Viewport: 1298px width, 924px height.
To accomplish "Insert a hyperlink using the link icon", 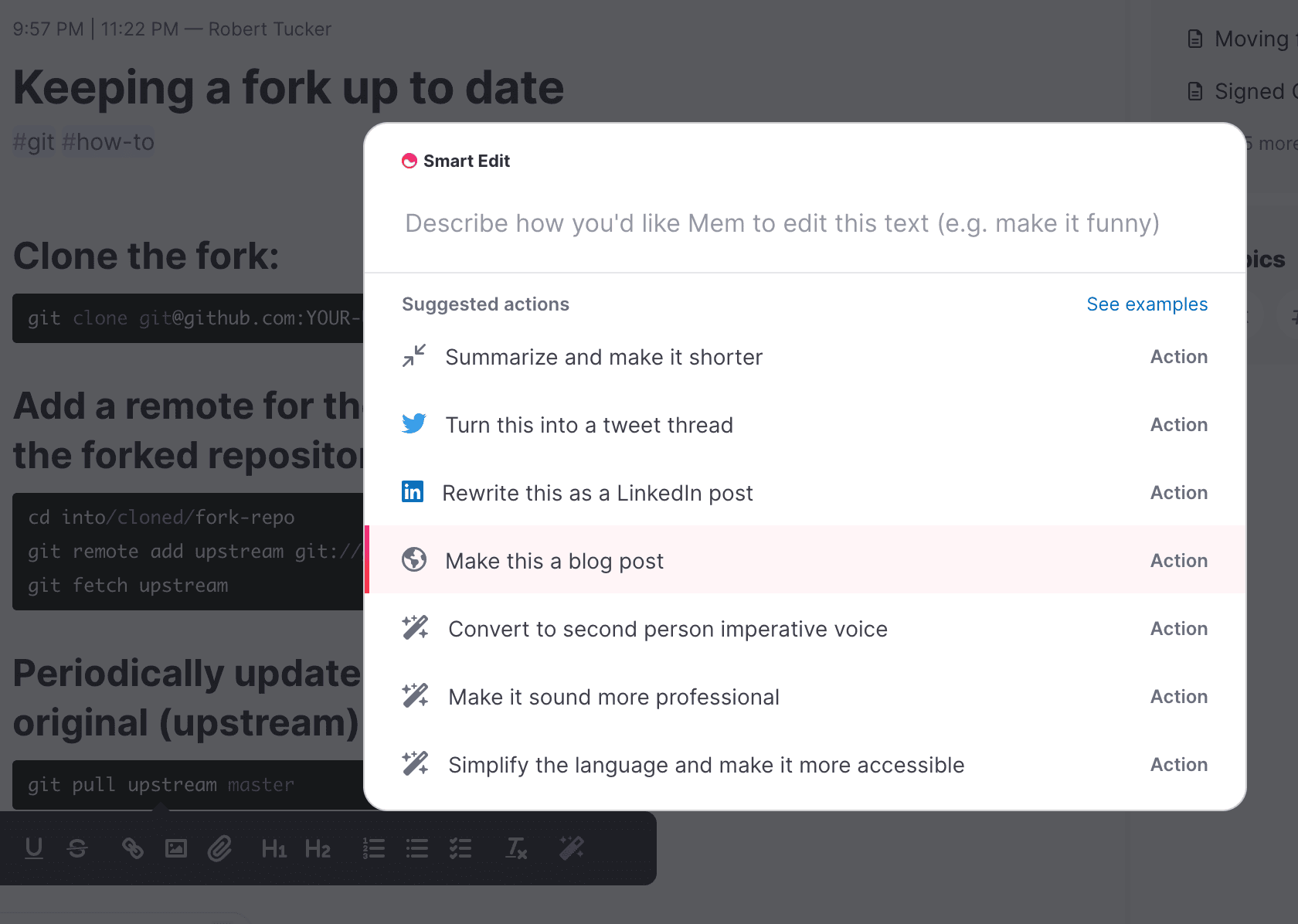I will click(133, 848).
